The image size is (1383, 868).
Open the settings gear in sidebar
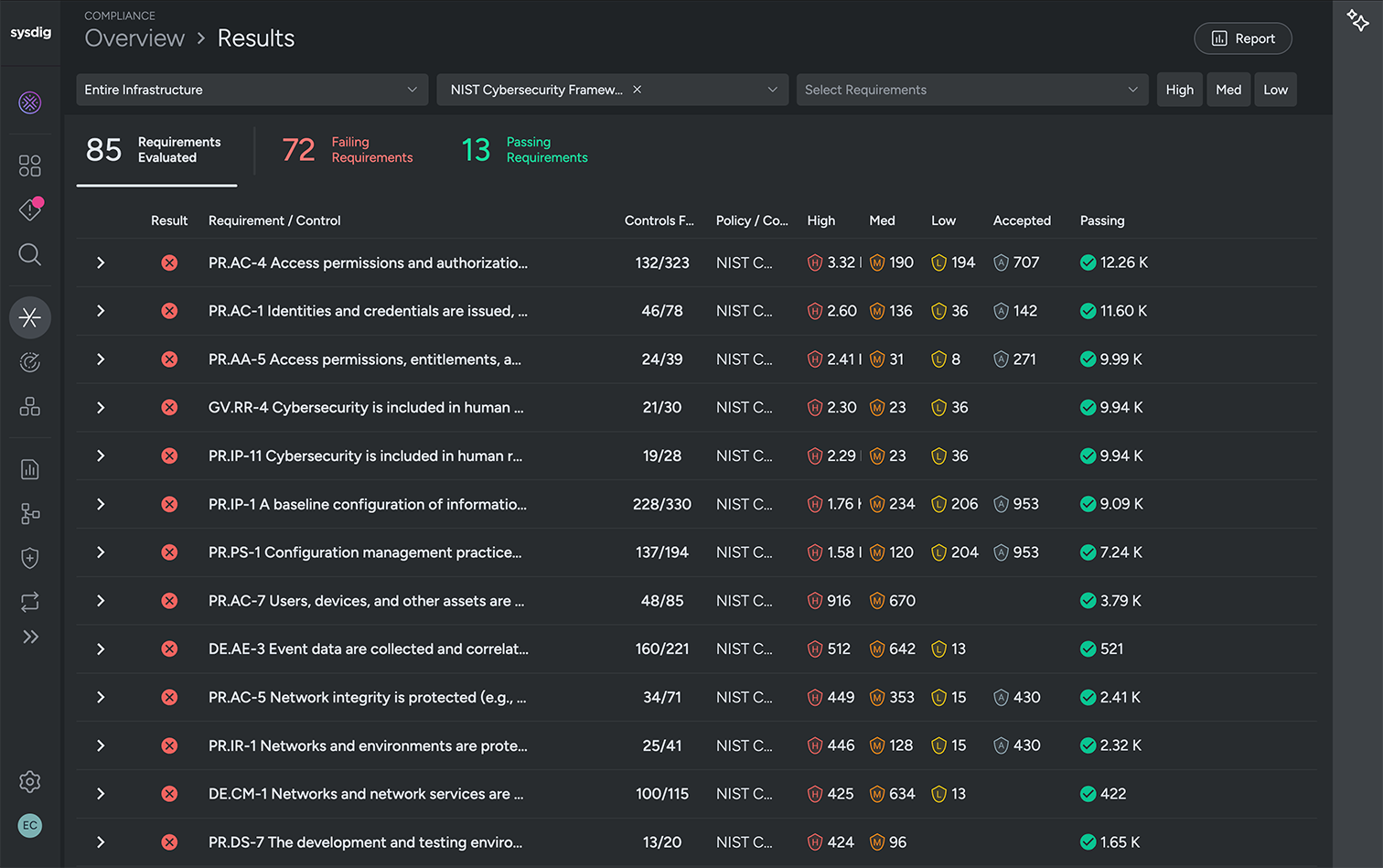tap(30, 782)
